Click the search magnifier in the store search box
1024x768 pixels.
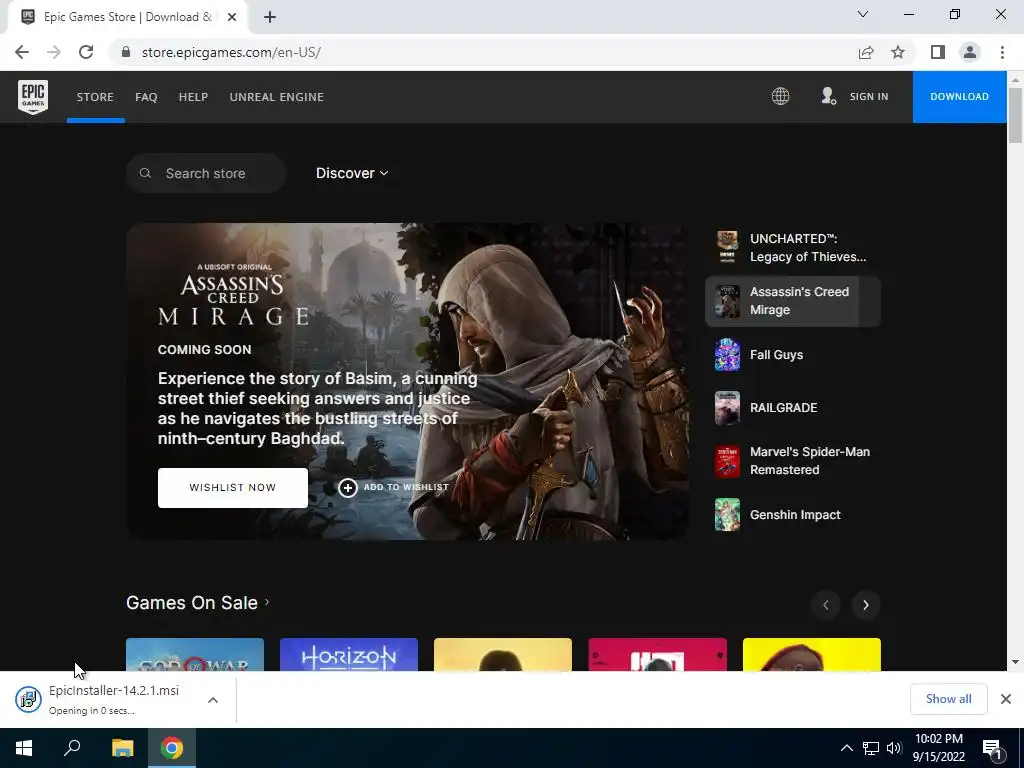(x=146, y=173)
